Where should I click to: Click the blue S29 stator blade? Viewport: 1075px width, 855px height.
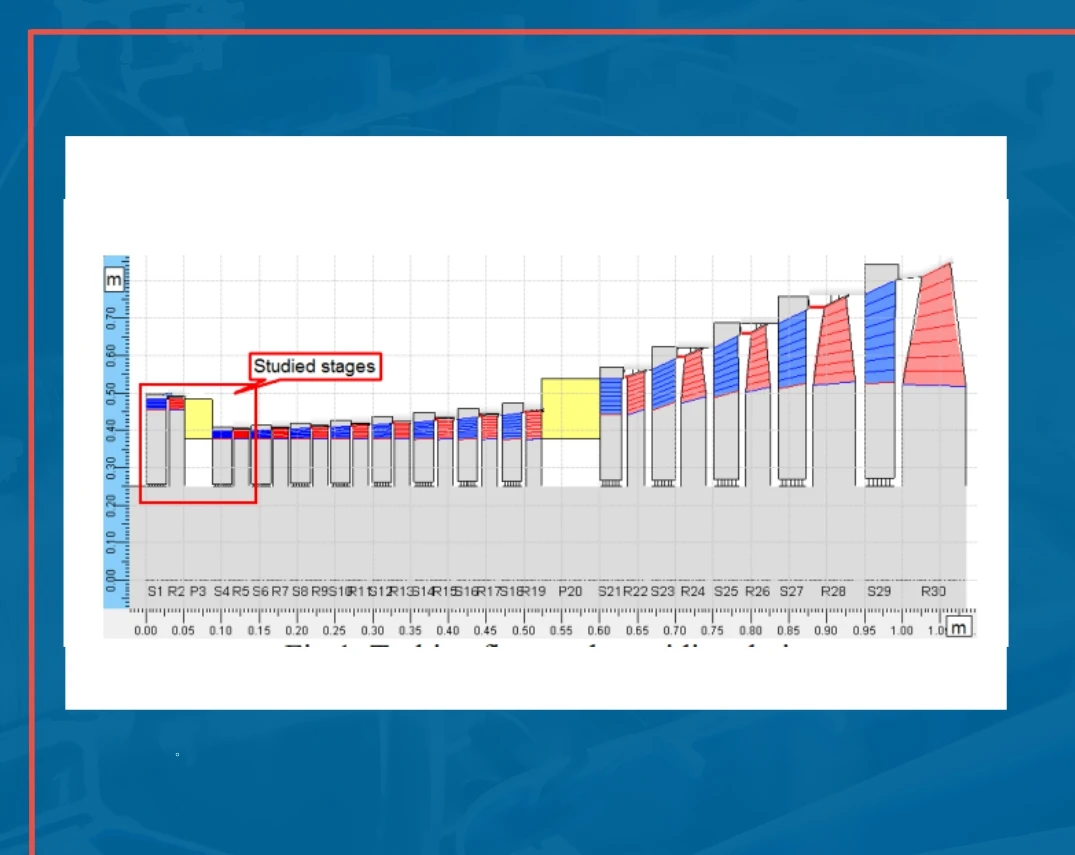(x=880, y=335)
